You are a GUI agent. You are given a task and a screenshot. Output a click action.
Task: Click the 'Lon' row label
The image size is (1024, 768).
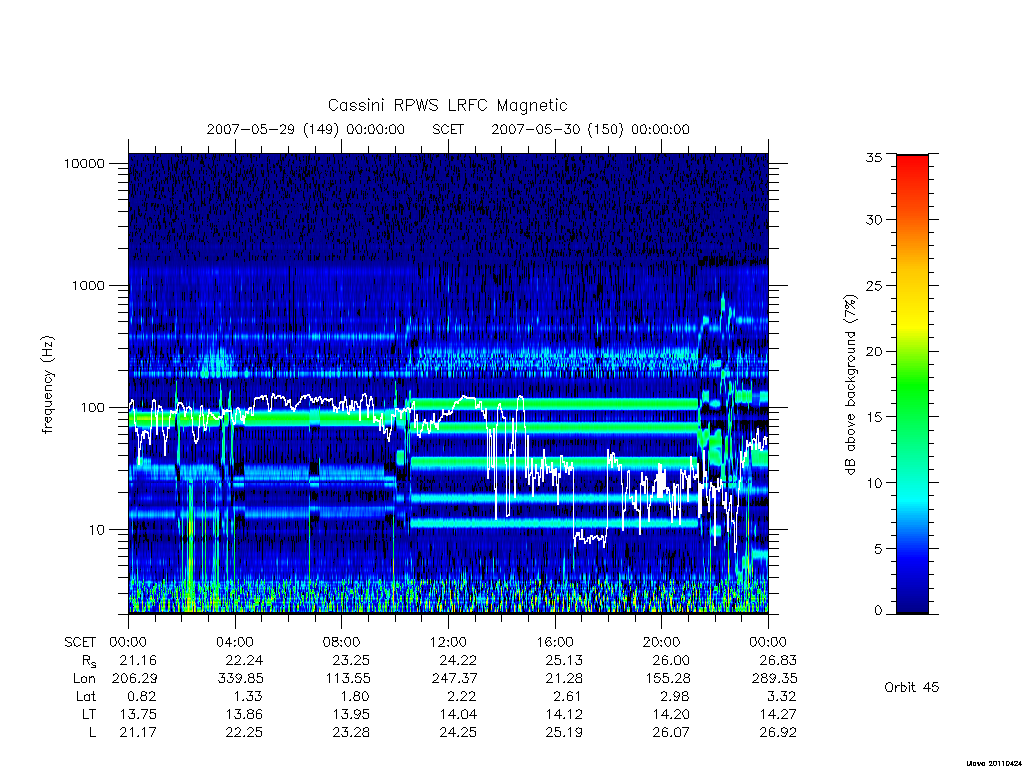click(84, 679)
